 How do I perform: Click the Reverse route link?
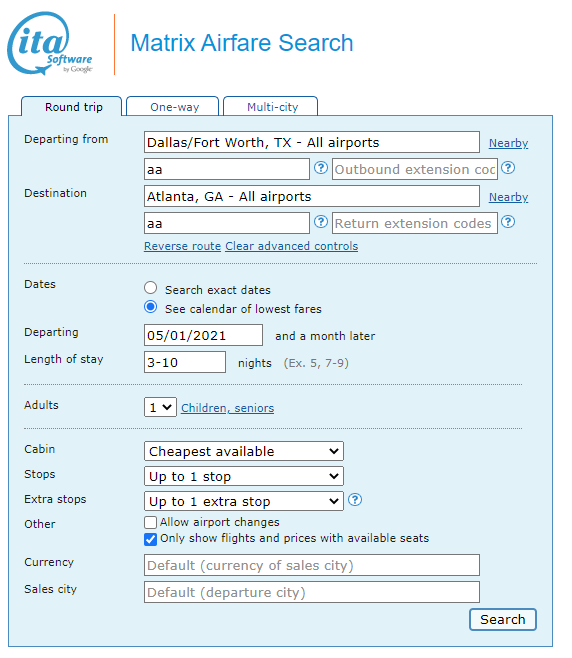point(183,246)
